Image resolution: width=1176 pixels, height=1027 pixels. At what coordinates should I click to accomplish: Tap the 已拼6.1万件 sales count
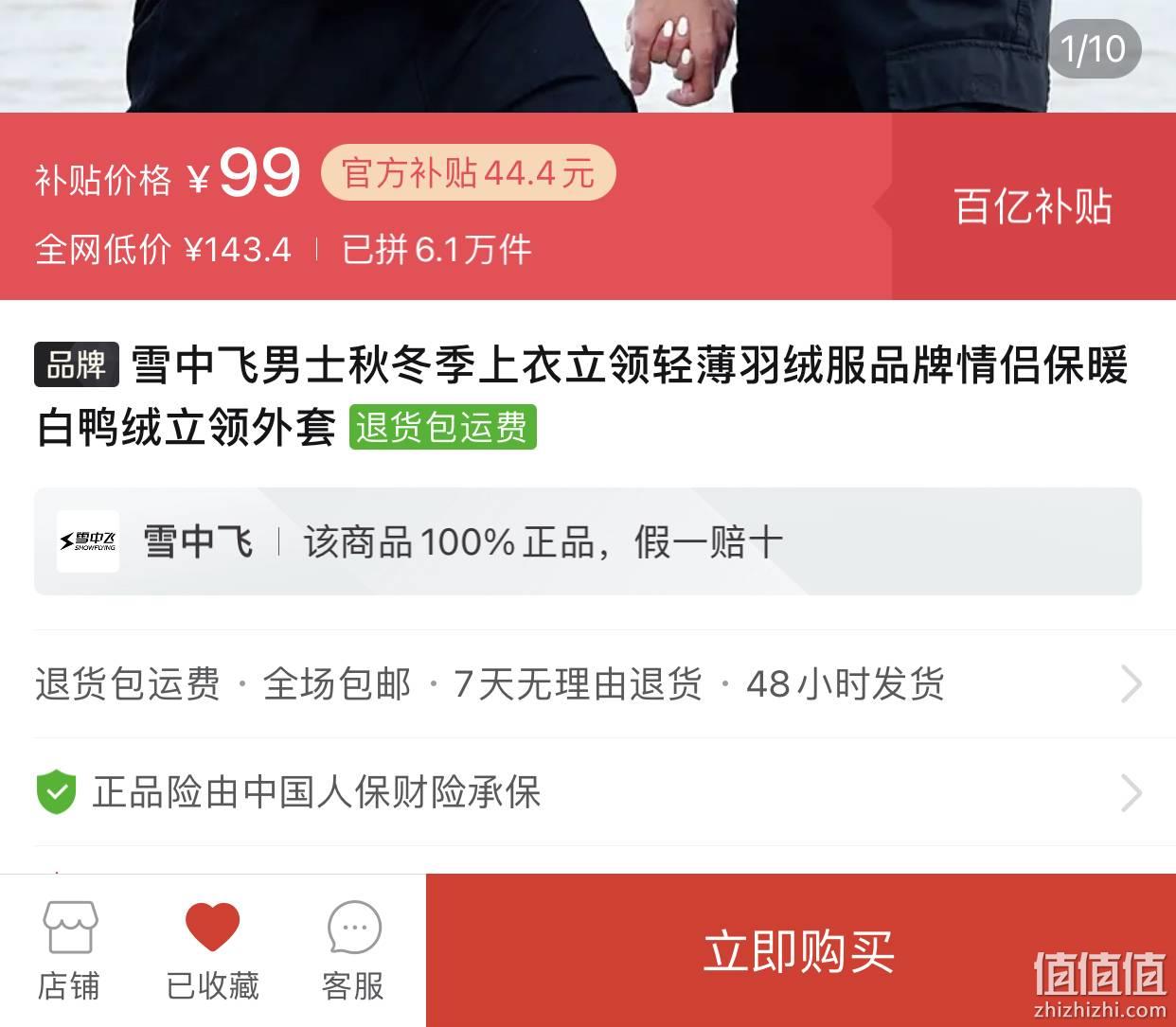pyautogui.click(x=437, y=250)
